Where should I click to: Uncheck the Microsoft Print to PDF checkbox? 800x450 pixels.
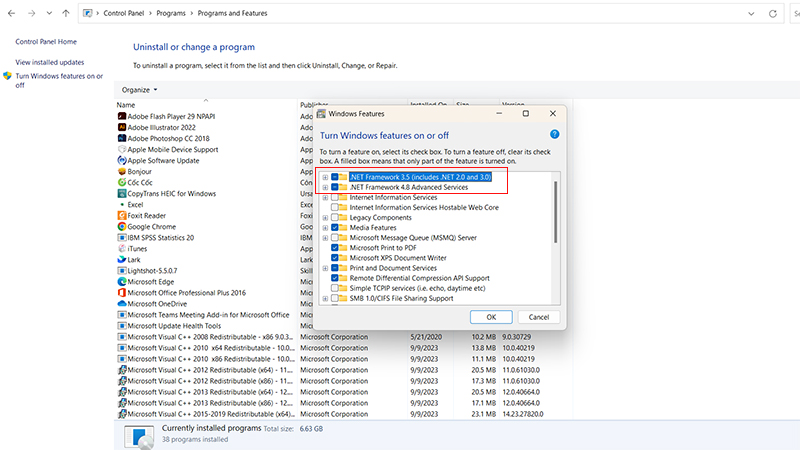point(335,248)
